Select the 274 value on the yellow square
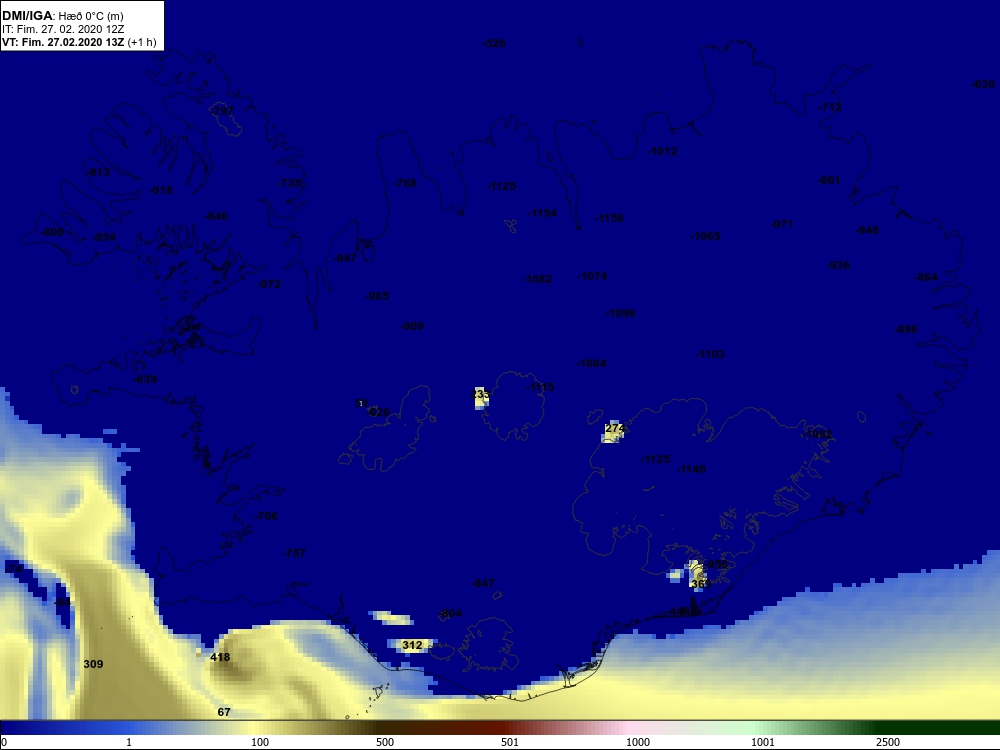The height and width of the screenshot is (750, 1000). (614, 428)
